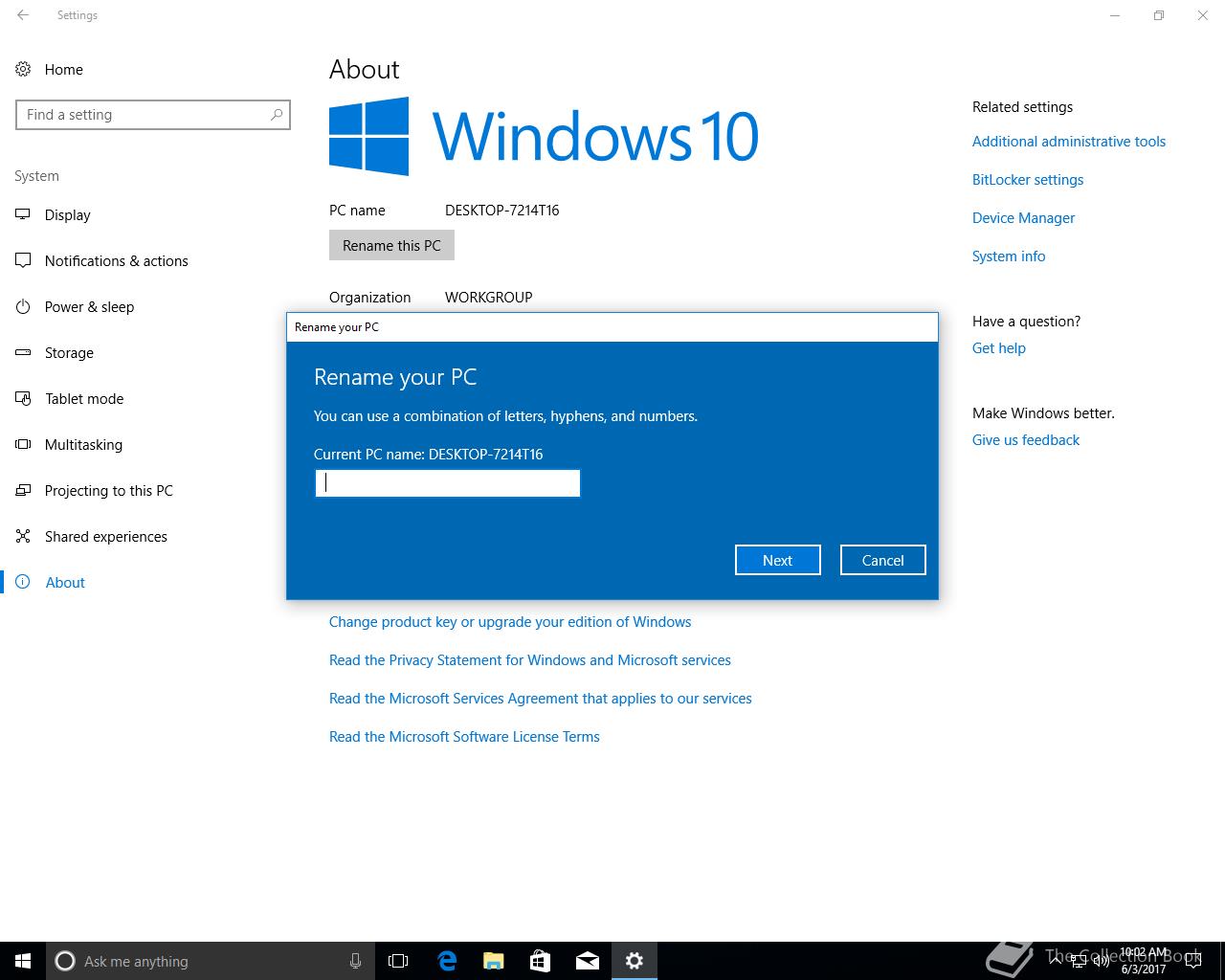This screenshot has height=980, width=1225.
Task: Open System info link
Action: tap(1009, 256)
